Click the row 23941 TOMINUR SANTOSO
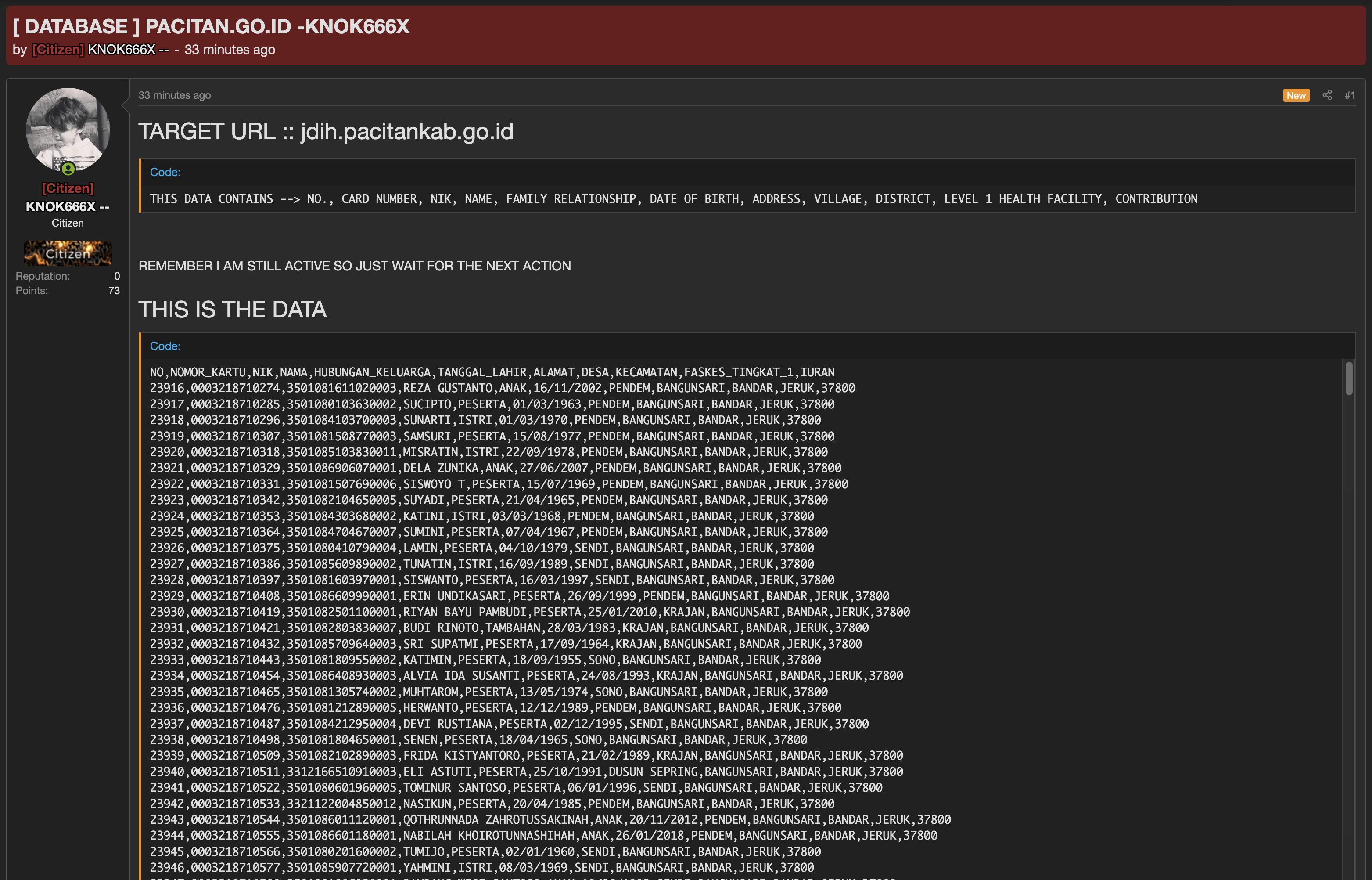 (x=516, y=788)
